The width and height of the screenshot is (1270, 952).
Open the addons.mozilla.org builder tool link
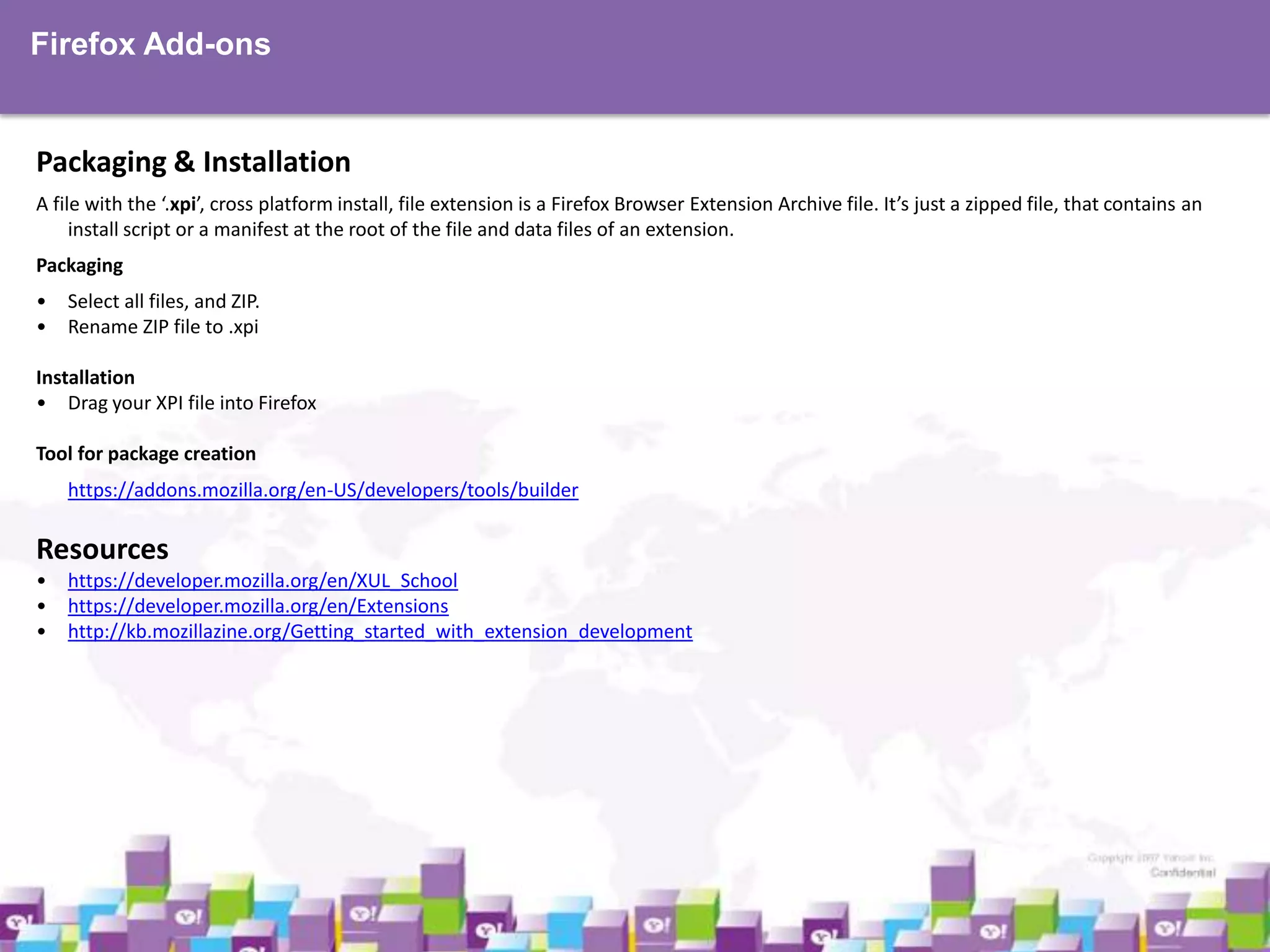click(323, 490)
